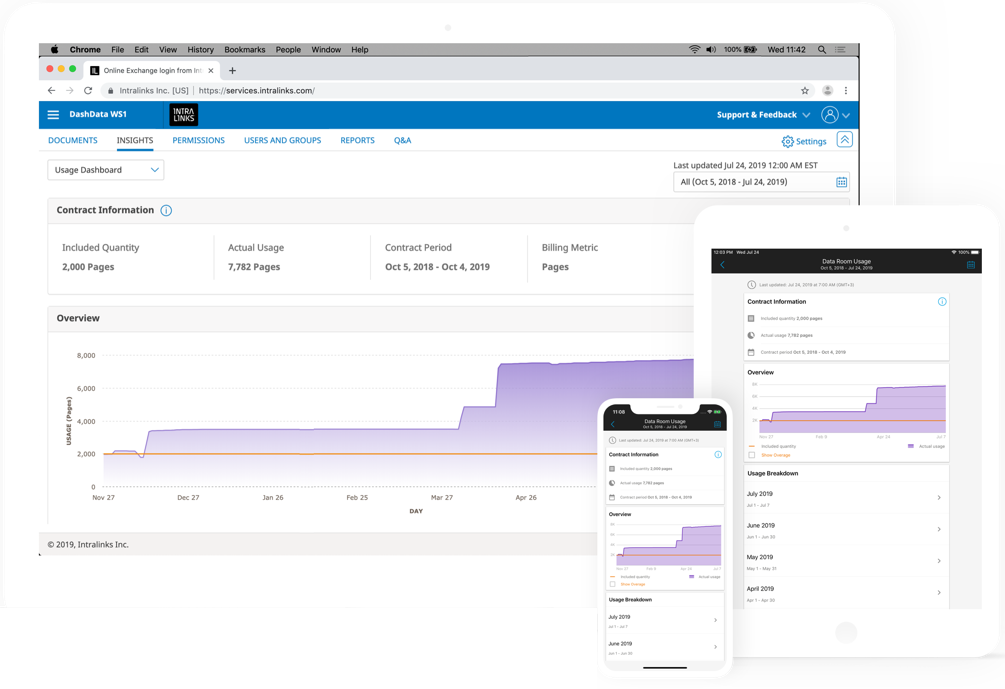Tap the Contract Information info icon on the tablet

942,301
